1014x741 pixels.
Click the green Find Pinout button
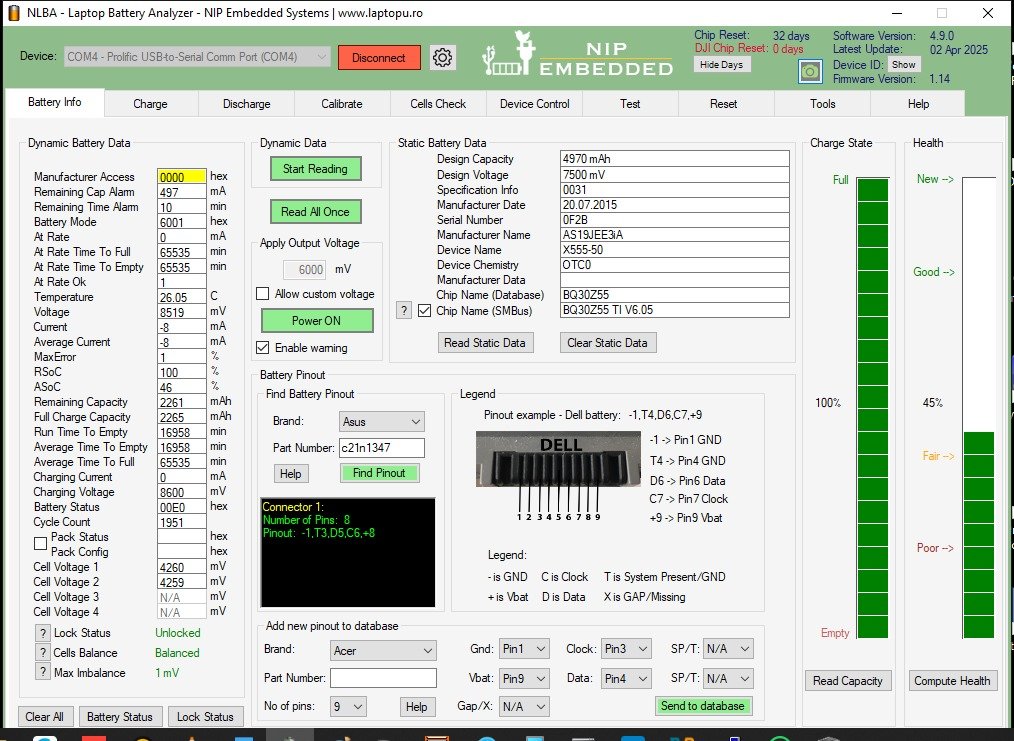pyautogui.click(x=379, y=473)
